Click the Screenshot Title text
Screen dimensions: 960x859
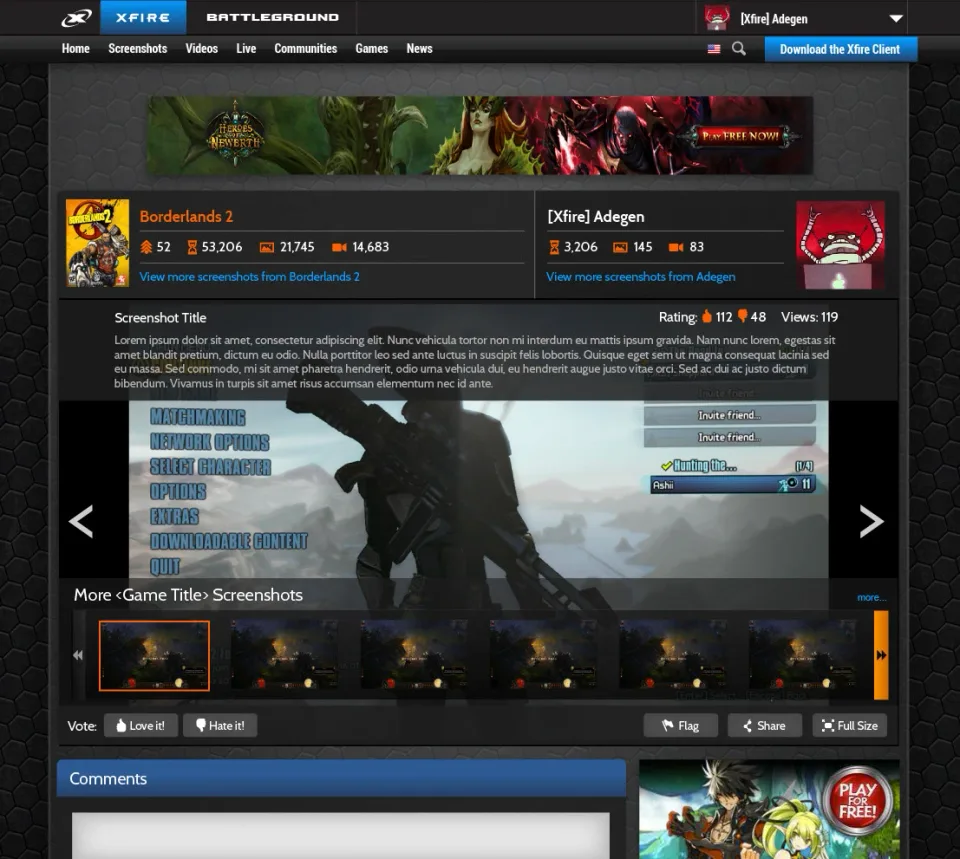click(x=160, y=318)
